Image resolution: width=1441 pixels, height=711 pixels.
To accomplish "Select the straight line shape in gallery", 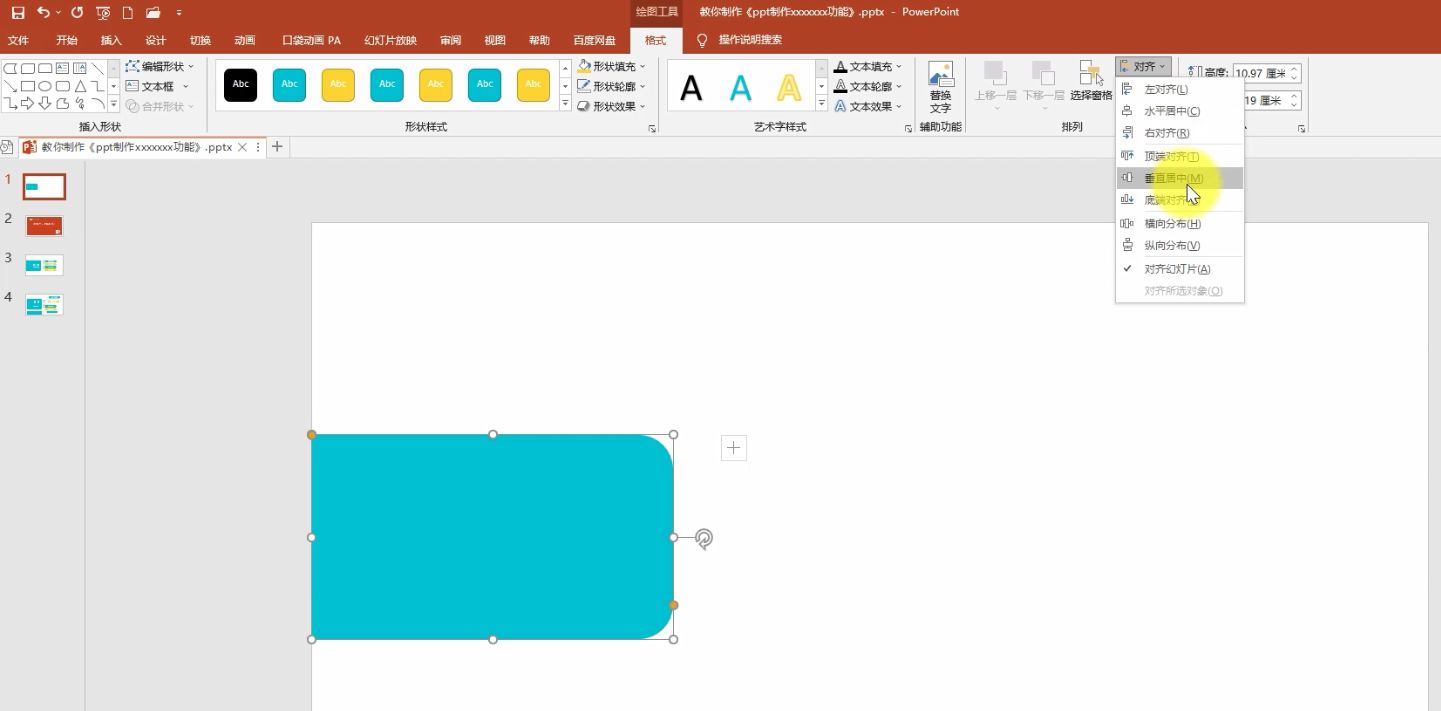I will [98, 68].
